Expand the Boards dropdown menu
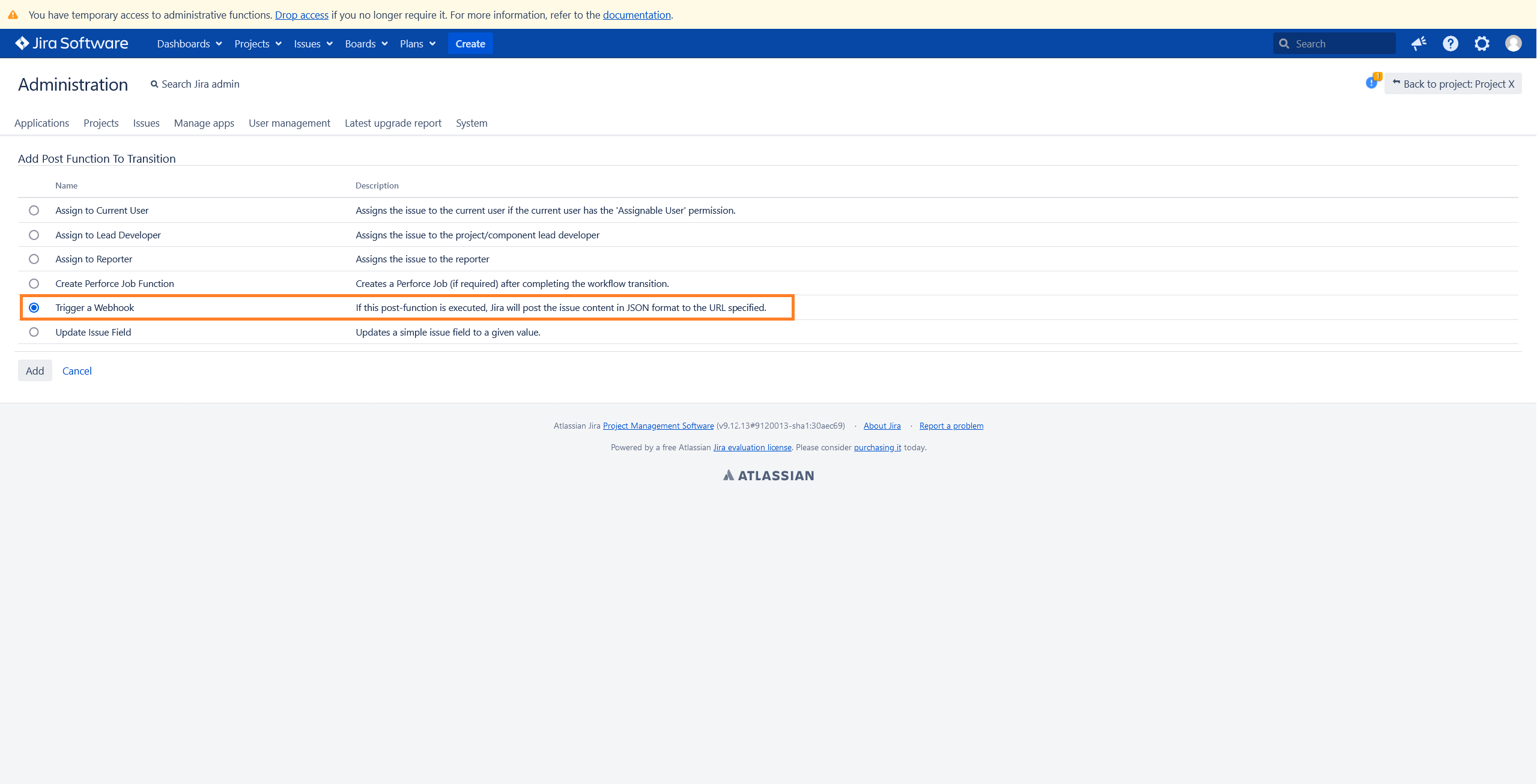Viewport: 1537px width, 784px height. click(x=366, y=44)
